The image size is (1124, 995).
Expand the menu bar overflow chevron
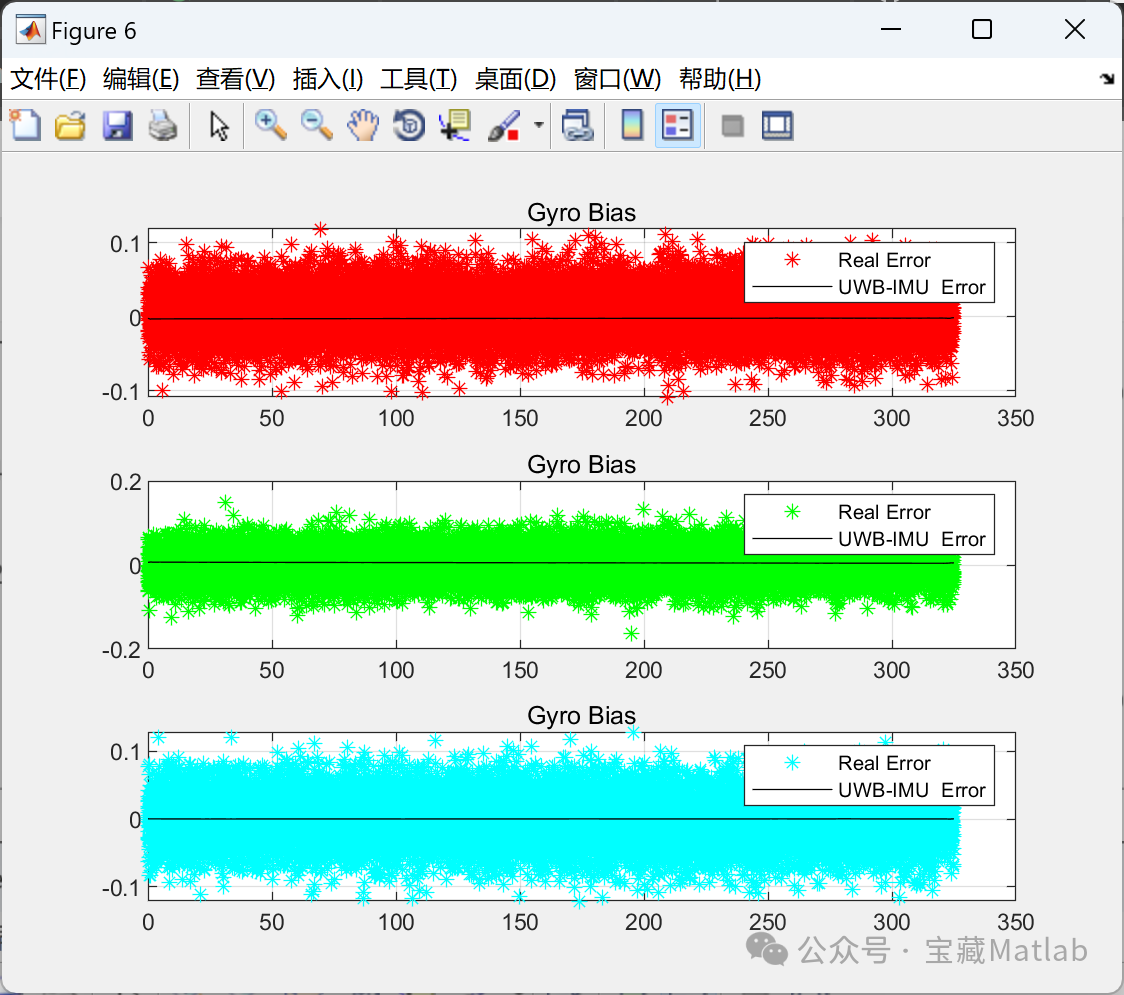coord(1107,78)
